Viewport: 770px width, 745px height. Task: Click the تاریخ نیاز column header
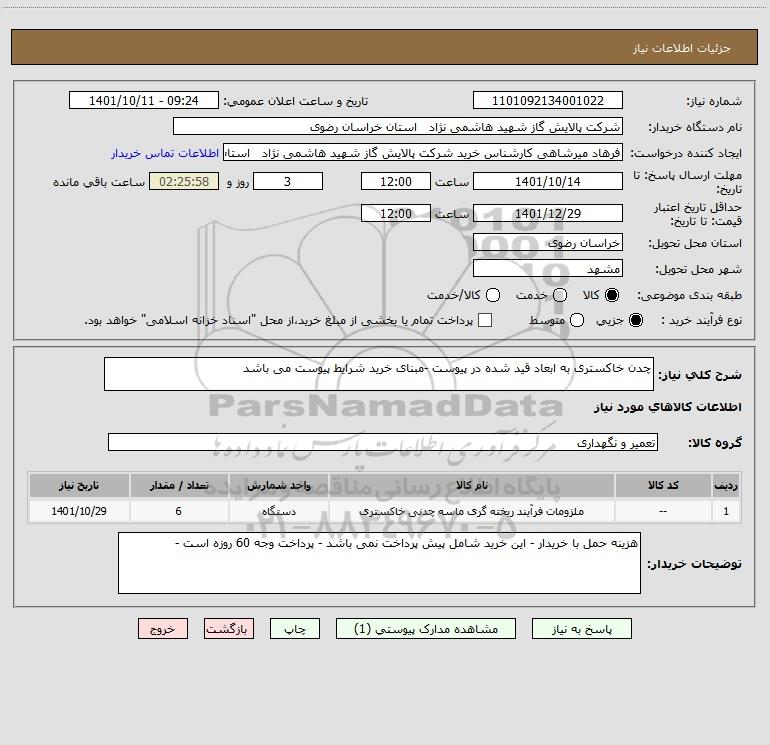click(79, 485)
